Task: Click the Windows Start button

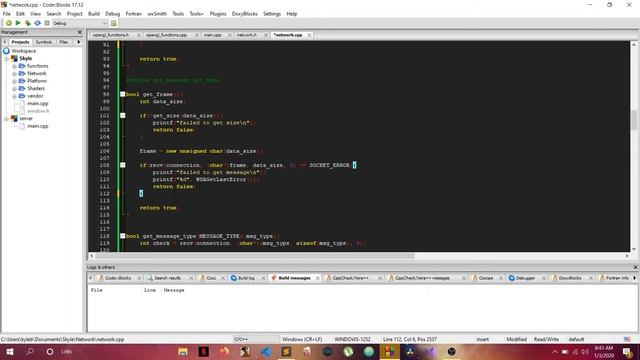Action: [9, 351]
